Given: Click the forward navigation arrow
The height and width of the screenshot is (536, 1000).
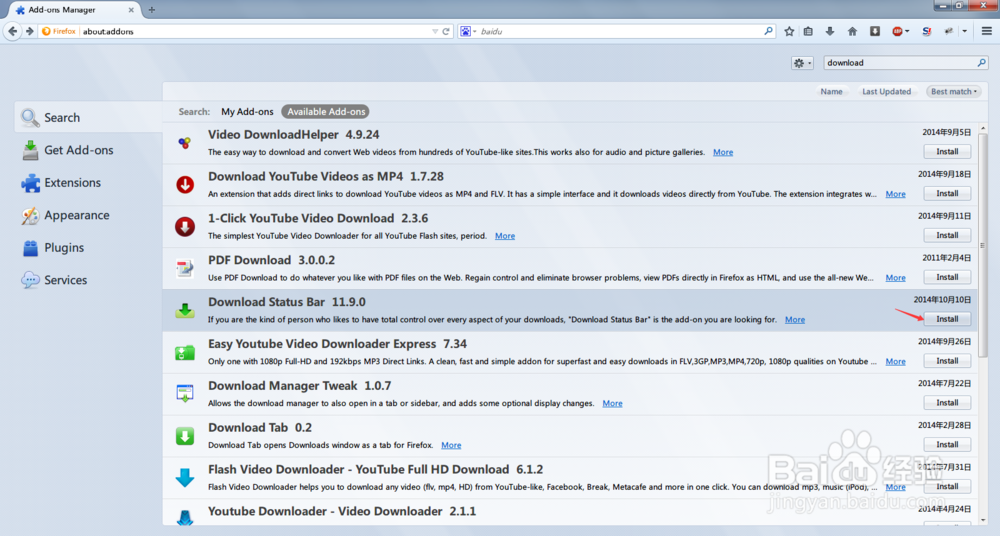Looking at the screenshot, I should tap(29, 31).
